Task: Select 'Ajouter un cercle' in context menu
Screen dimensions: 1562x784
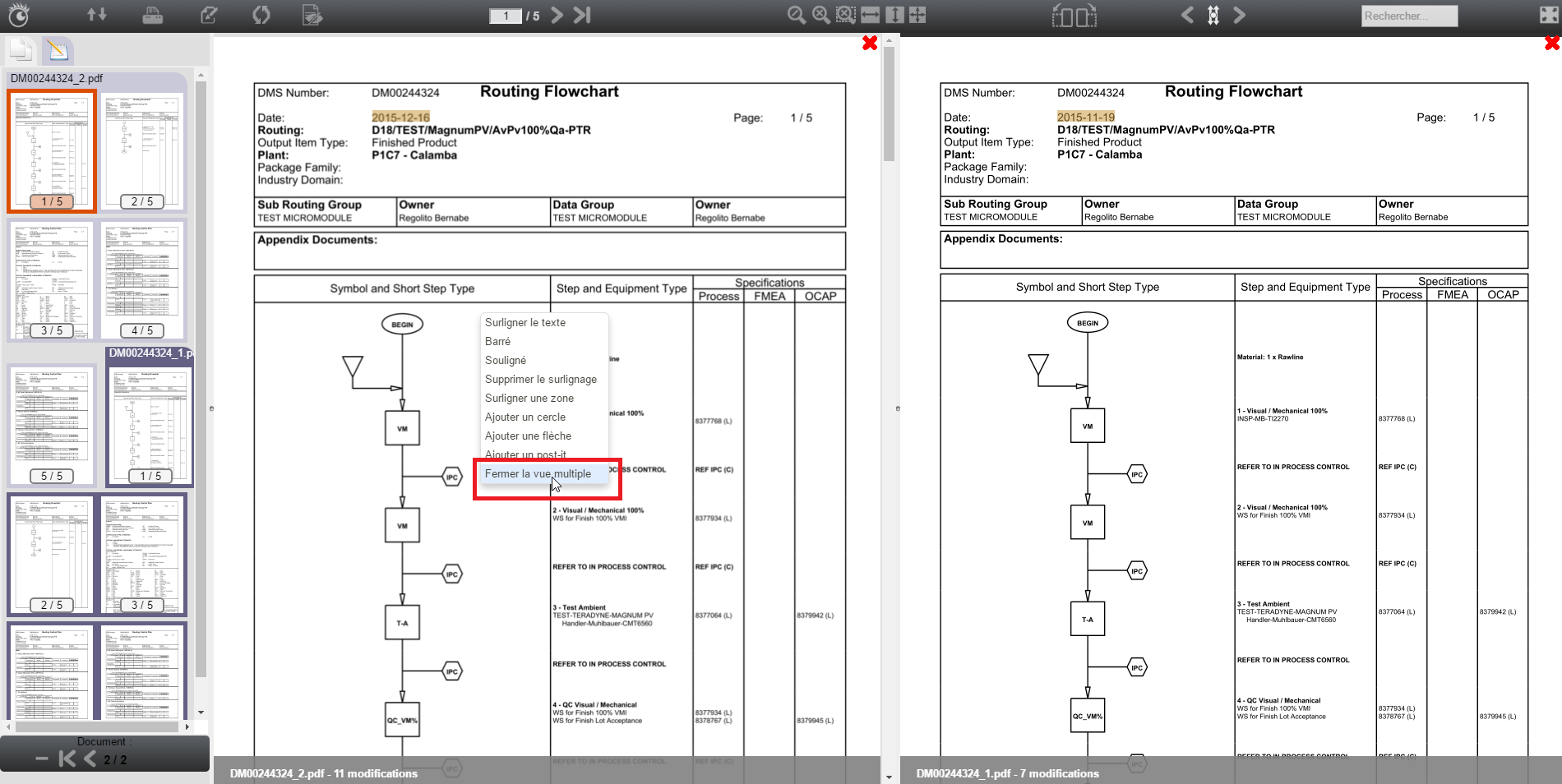Action: coord(525,417)
